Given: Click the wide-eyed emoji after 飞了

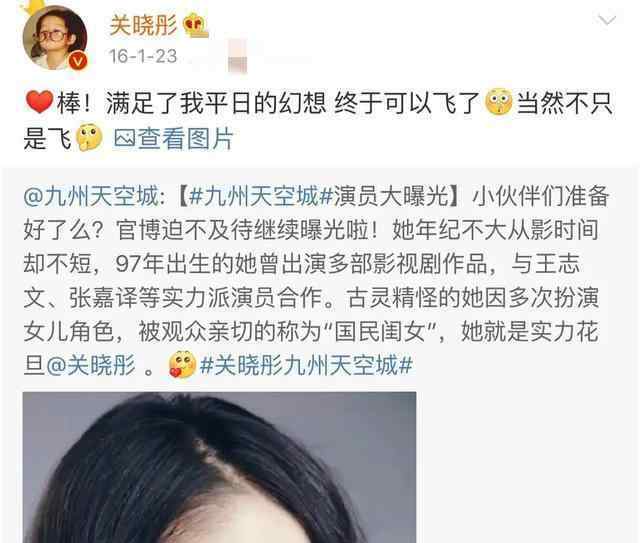Looking at the screenshot, I should [499, 102].
